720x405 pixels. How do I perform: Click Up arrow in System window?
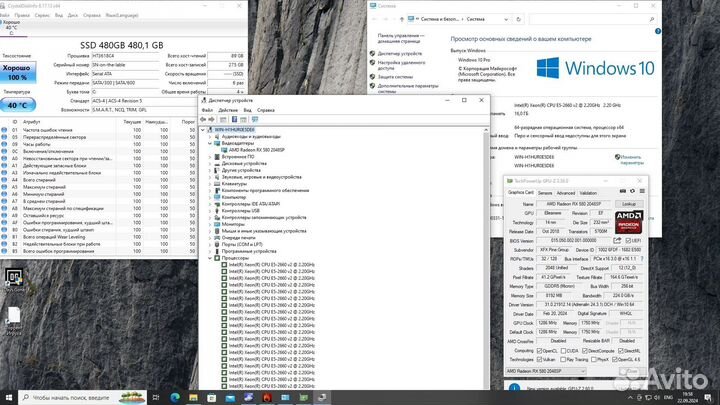(402, 19)
